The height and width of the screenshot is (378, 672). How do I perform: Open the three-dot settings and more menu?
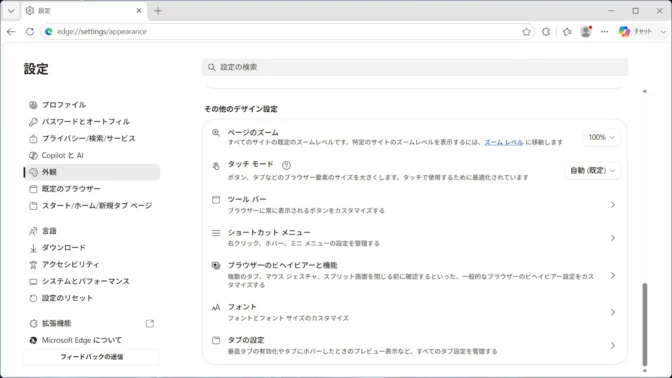(604, 32)
